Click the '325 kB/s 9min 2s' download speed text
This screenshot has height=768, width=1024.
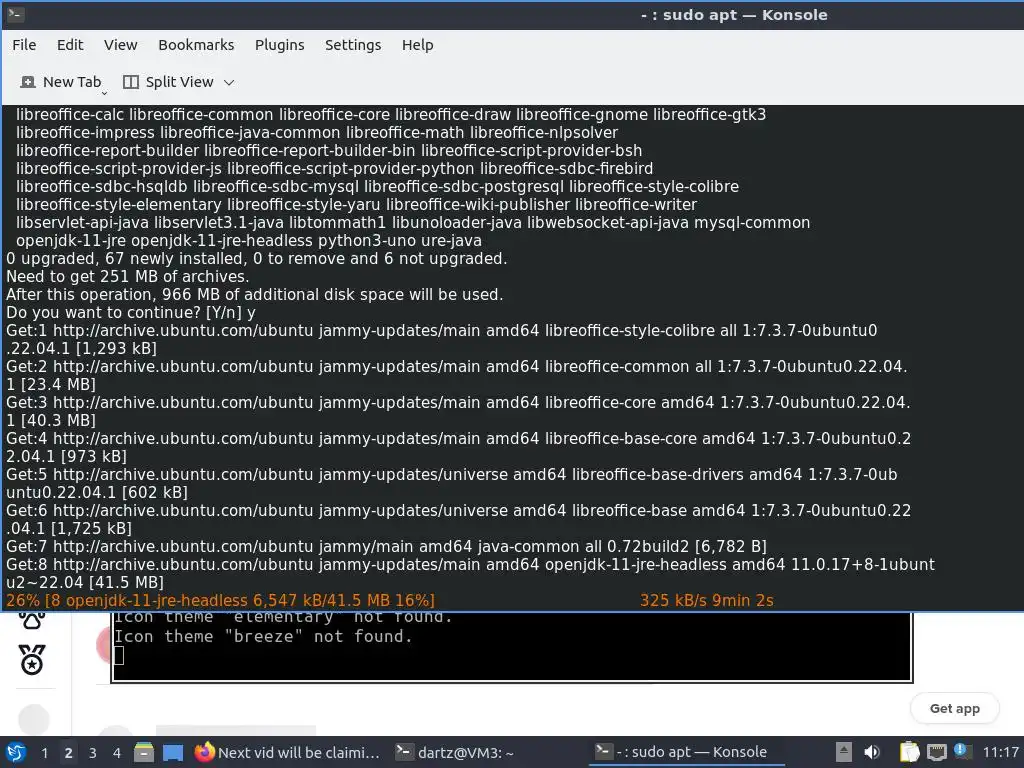(x=707, y=600)
